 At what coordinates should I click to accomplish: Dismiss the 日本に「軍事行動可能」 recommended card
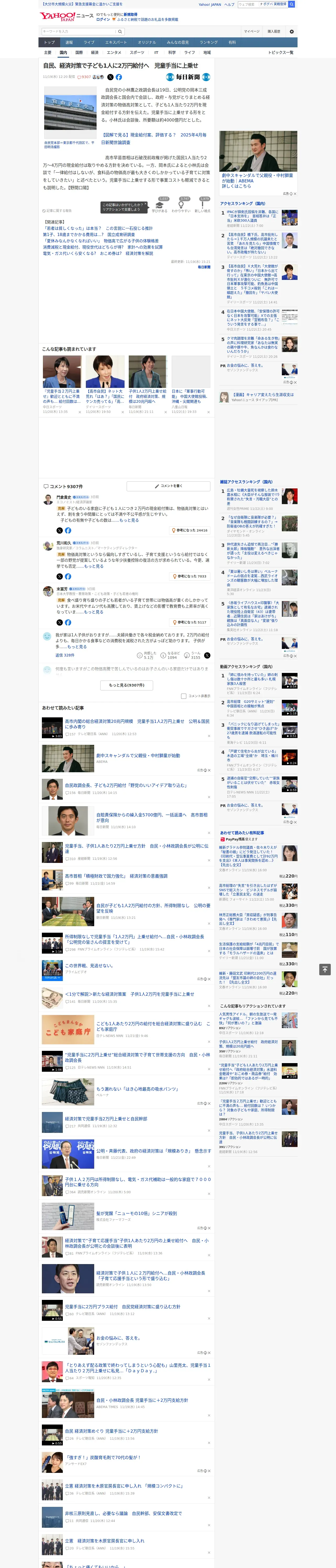pos(208,412)
